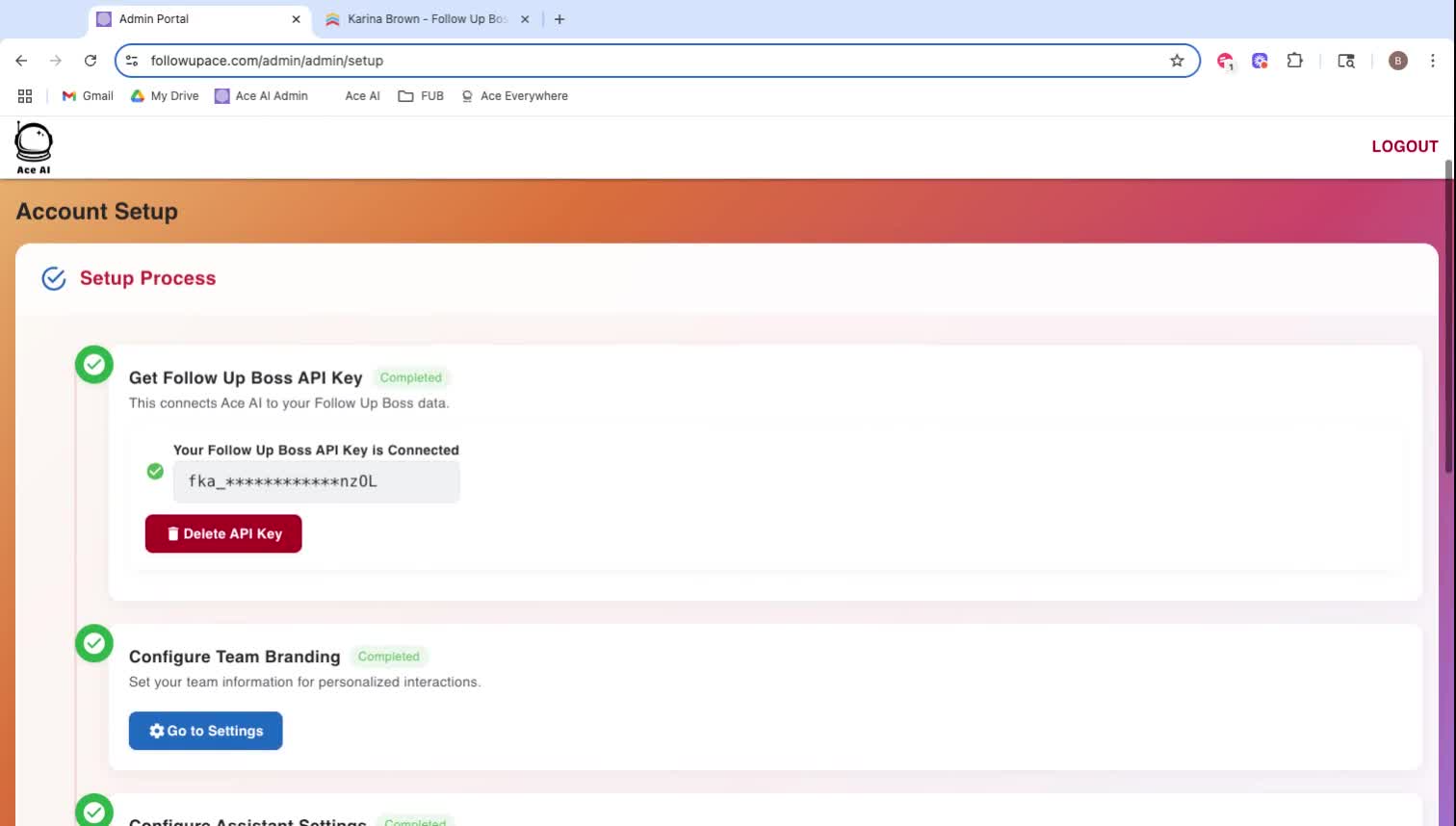This screenshot has height=826, width=1456.
Task: Click 'Your Follow Up Boss API Key is Connected' text
Action: (316, 450)
